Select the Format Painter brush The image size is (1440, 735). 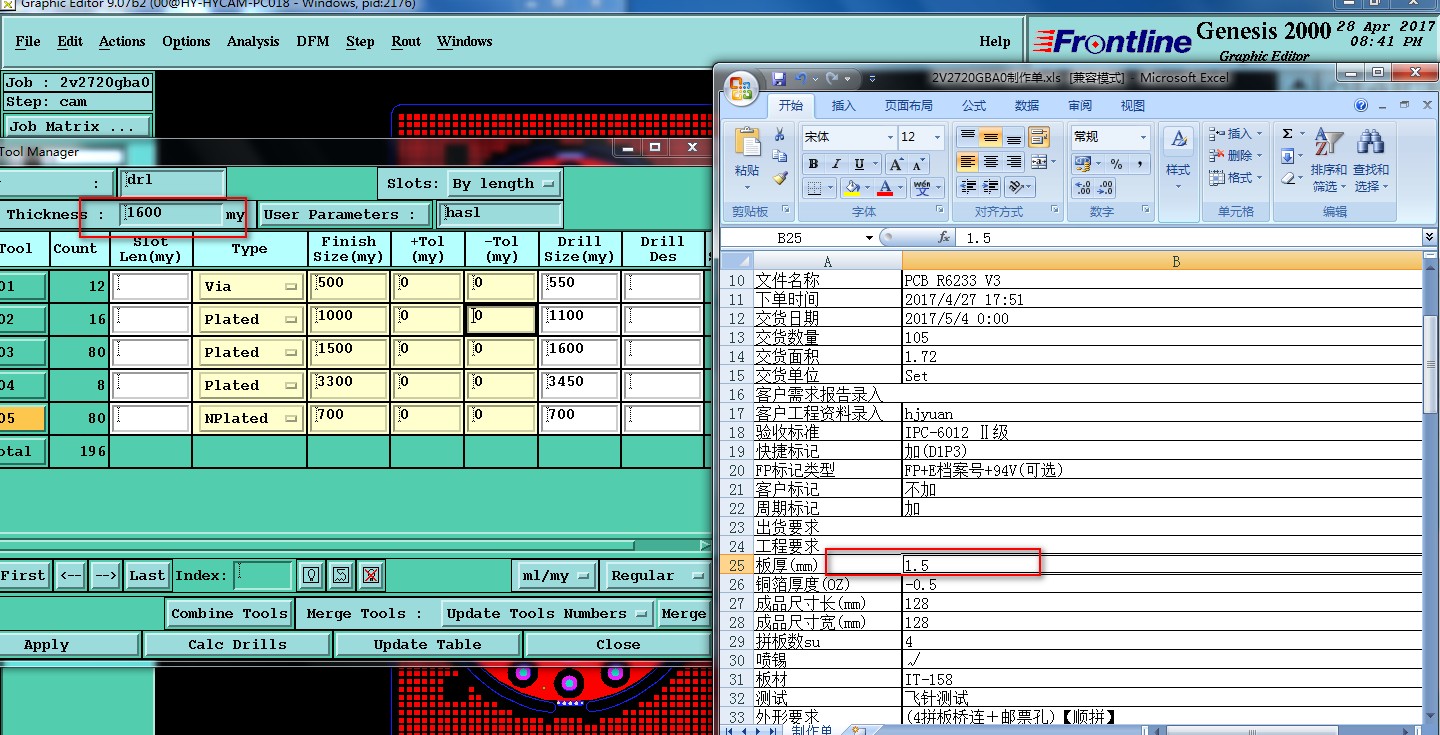[x=780, y=178]
